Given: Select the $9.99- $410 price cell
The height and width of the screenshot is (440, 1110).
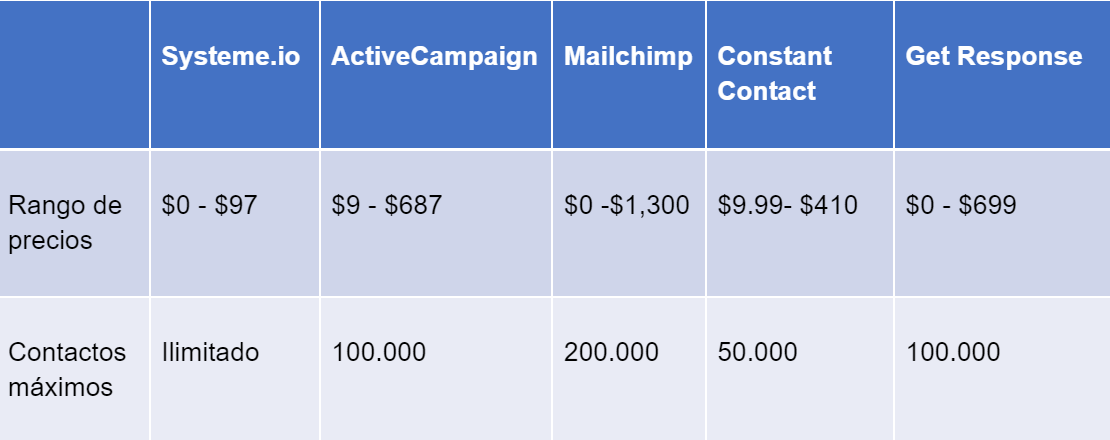Looking at the screenshot, I should point(787,206).
